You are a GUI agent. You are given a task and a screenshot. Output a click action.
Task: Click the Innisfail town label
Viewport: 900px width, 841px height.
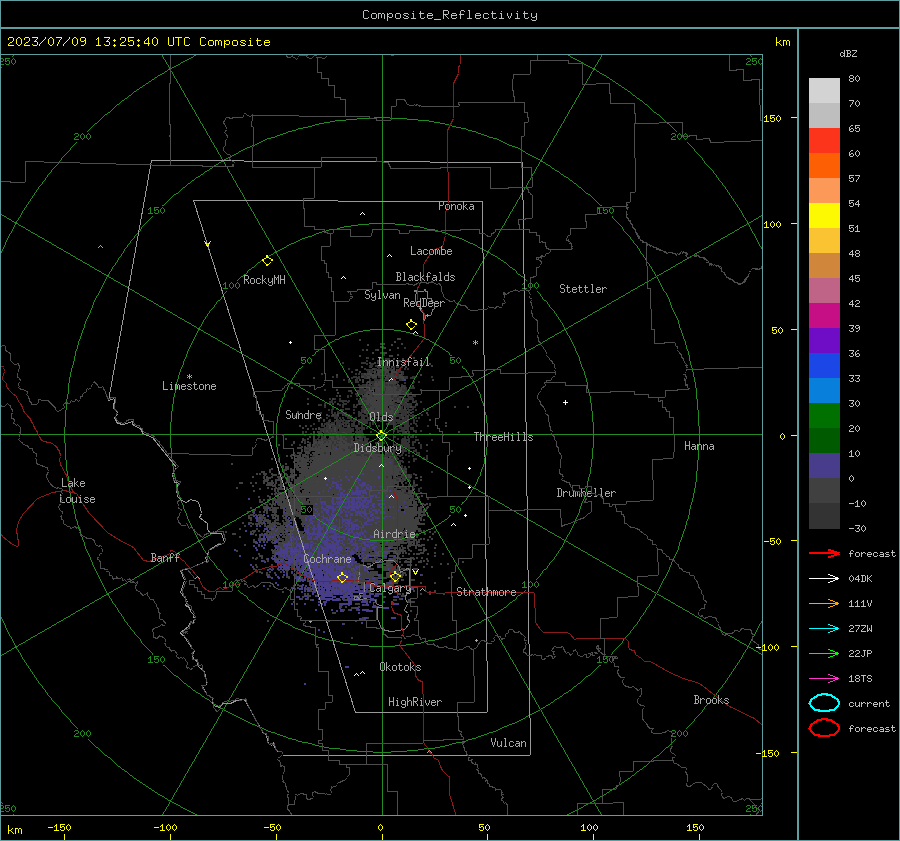[404, 362]
